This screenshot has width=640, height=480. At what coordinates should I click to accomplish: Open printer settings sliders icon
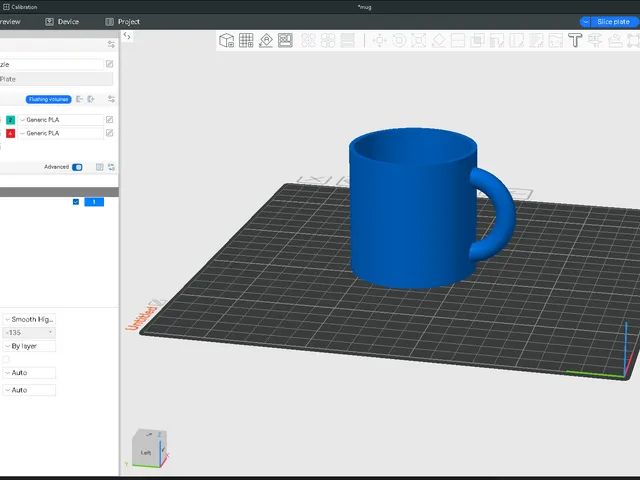click(x=111, y=44)
